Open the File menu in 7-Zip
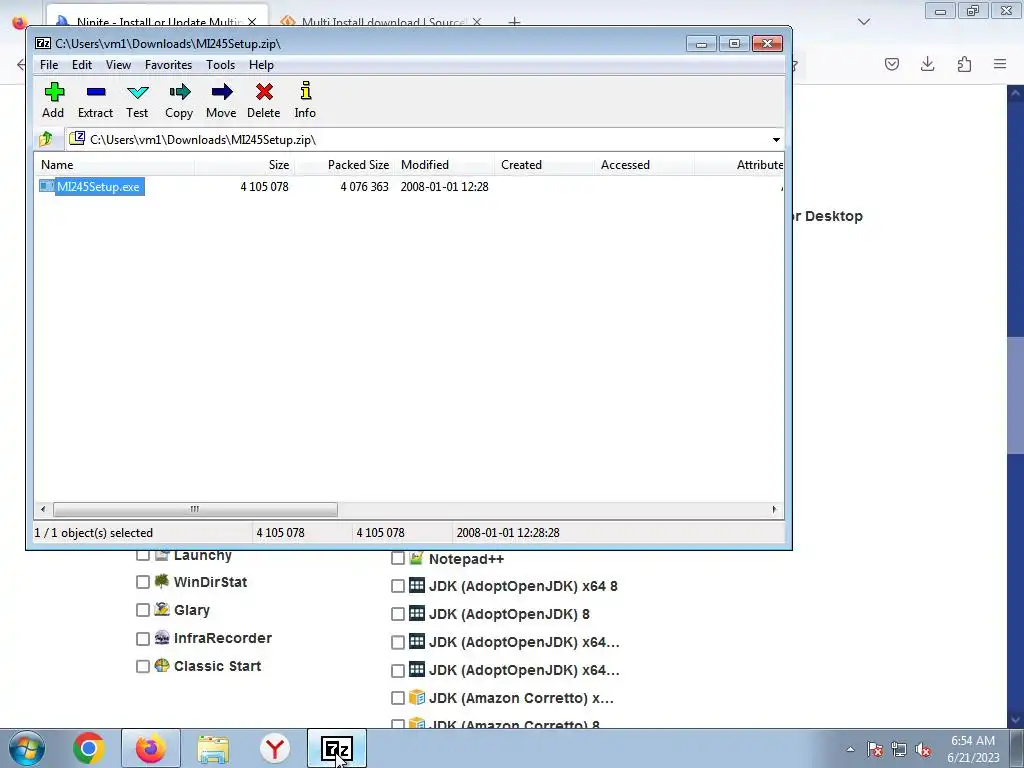Viewport: 1024px width, 768px height. pyautogui.click(x=49, y=65)
